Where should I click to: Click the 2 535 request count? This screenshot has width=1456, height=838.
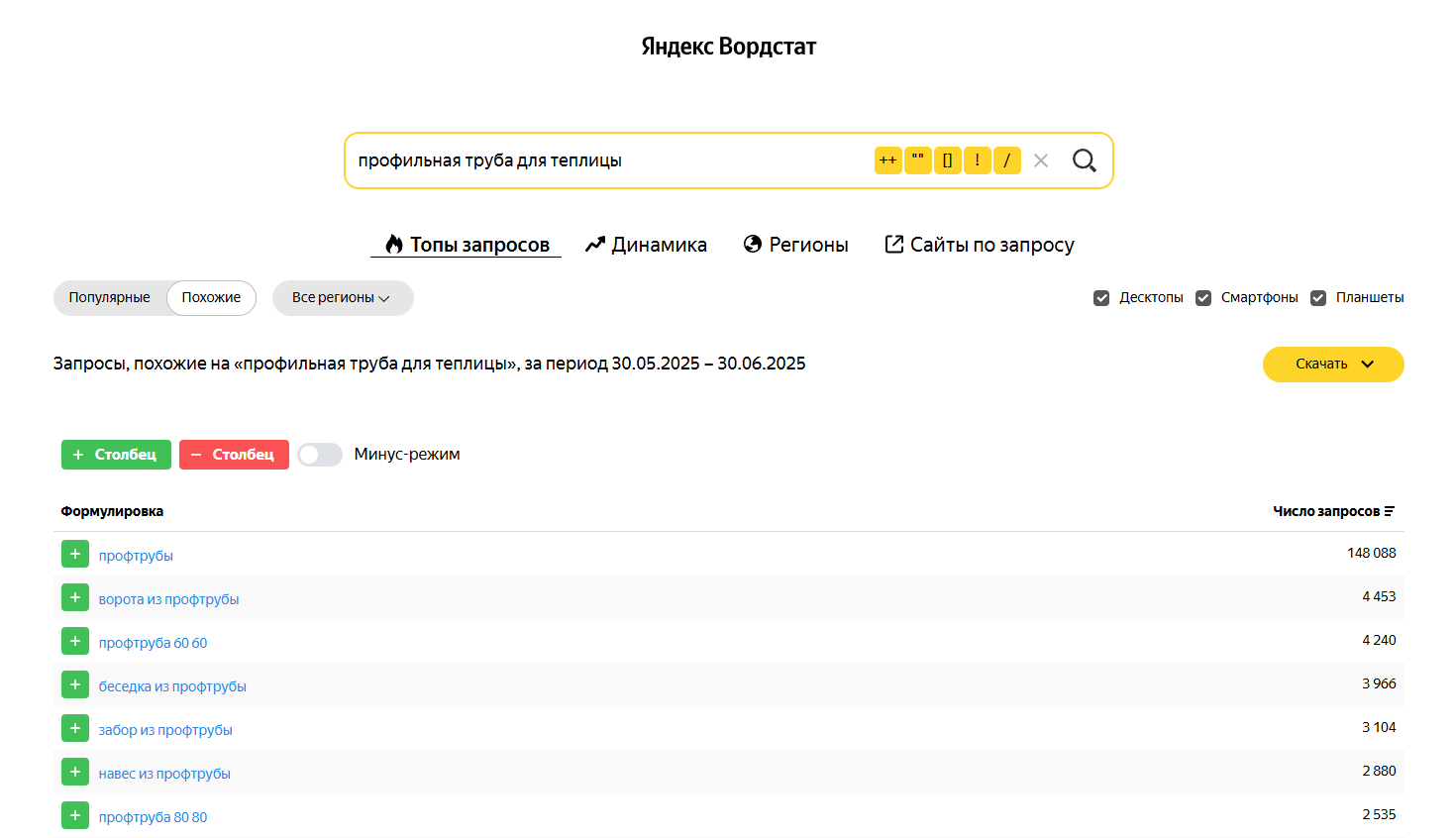click(x=1379, y=814)
